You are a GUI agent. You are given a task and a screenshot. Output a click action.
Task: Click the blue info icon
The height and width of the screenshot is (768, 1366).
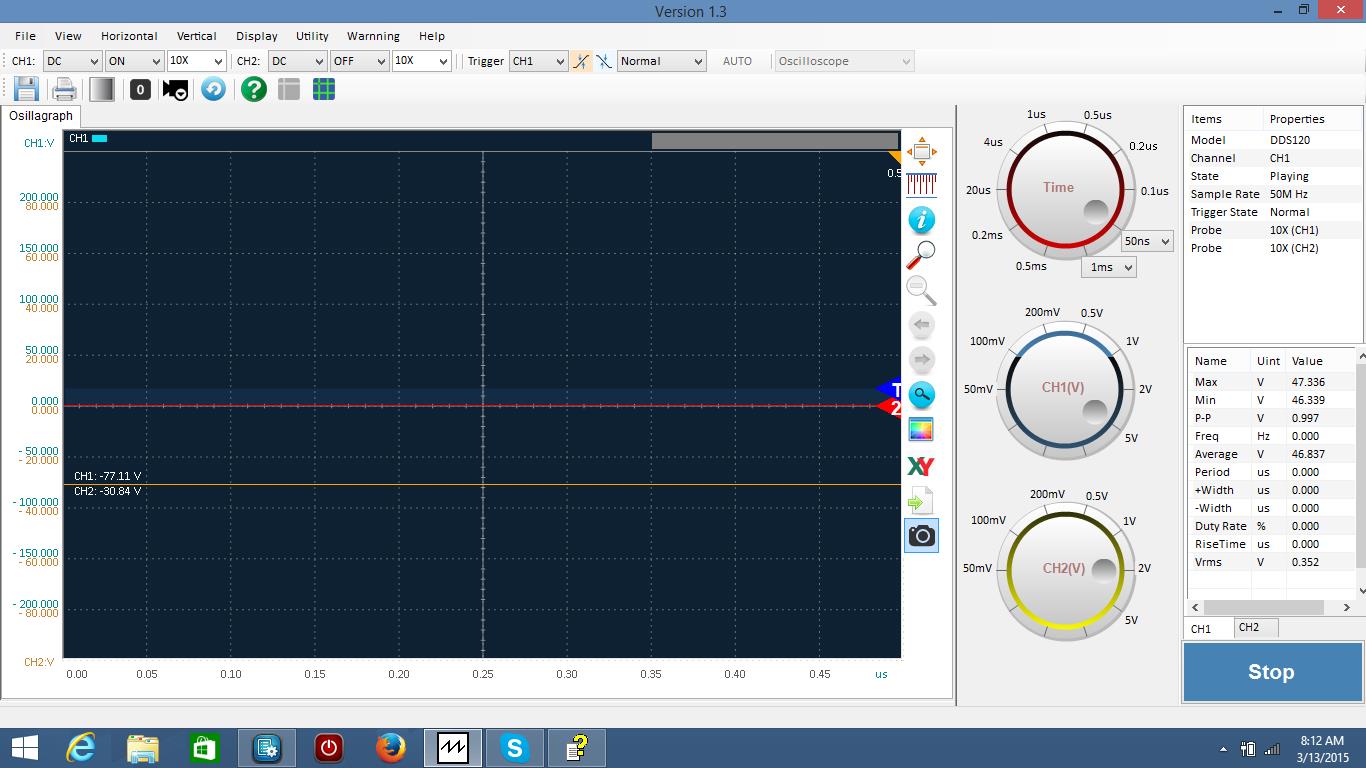click(920, 220)
